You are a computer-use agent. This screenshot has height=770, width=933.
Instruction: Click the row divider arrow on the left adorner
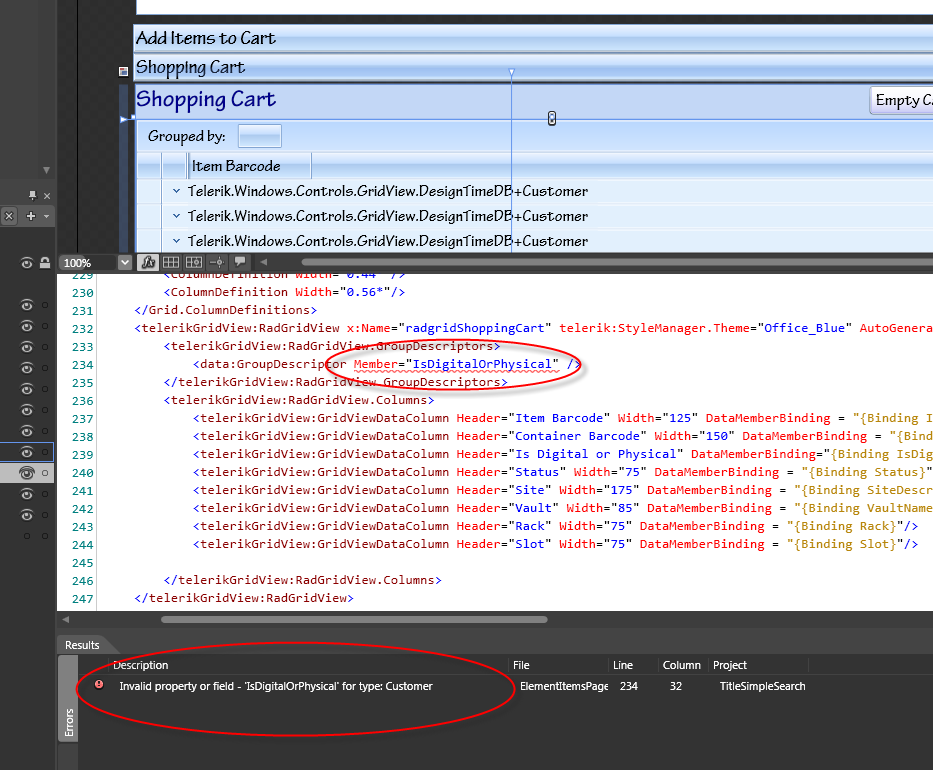click(124, 119)
